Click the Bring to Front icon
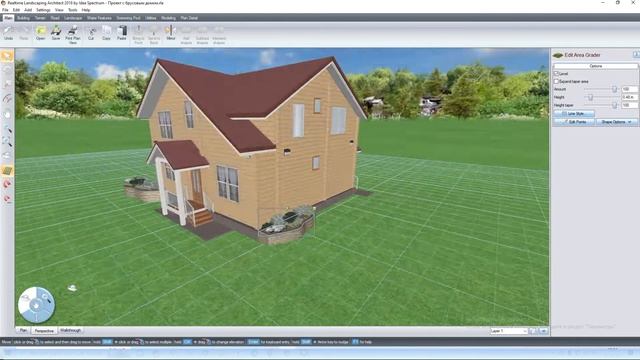The image size is (640, 360). click(138, 34)
